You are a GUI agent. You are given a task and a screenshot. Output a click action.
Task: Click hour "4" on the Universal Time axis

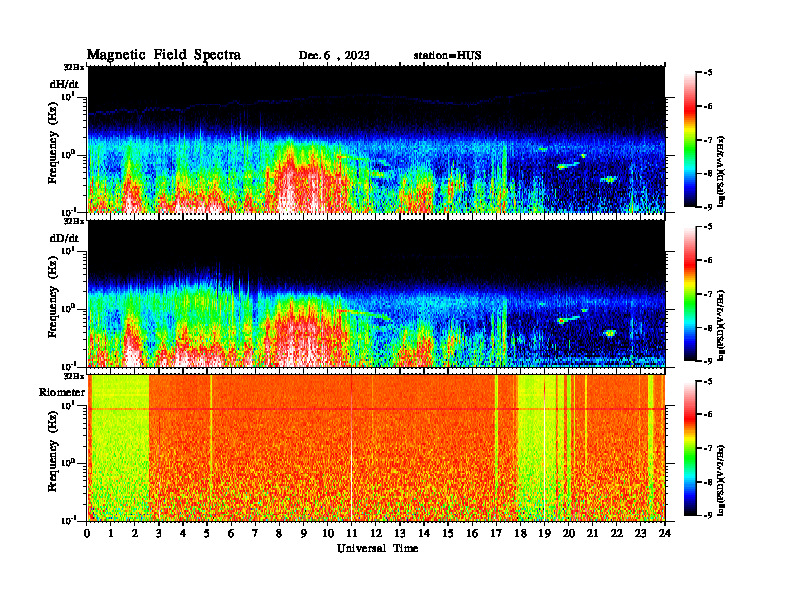point(183,533)
